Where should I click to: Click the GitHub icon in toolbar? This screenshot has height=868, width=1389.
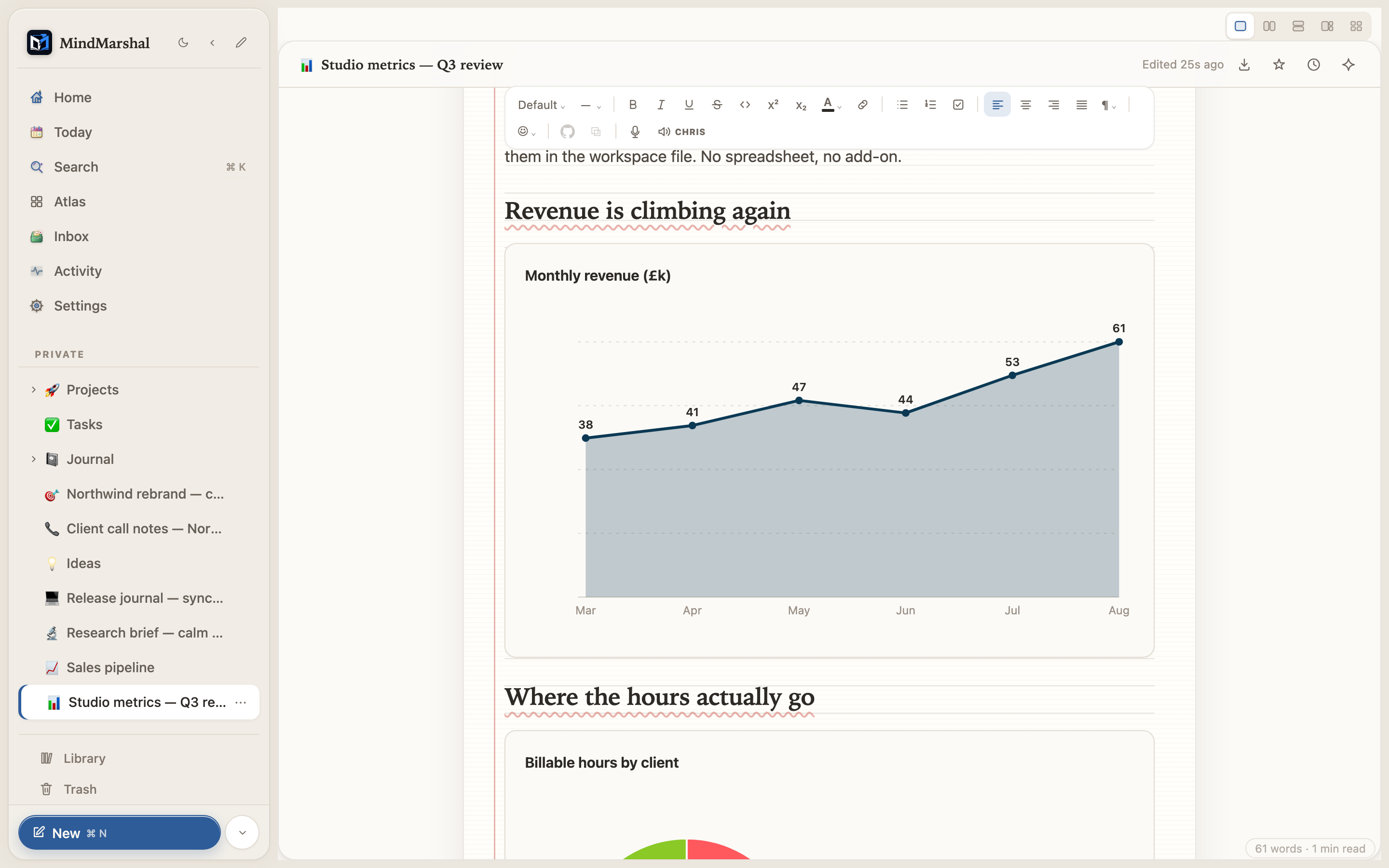coord(568,132)
